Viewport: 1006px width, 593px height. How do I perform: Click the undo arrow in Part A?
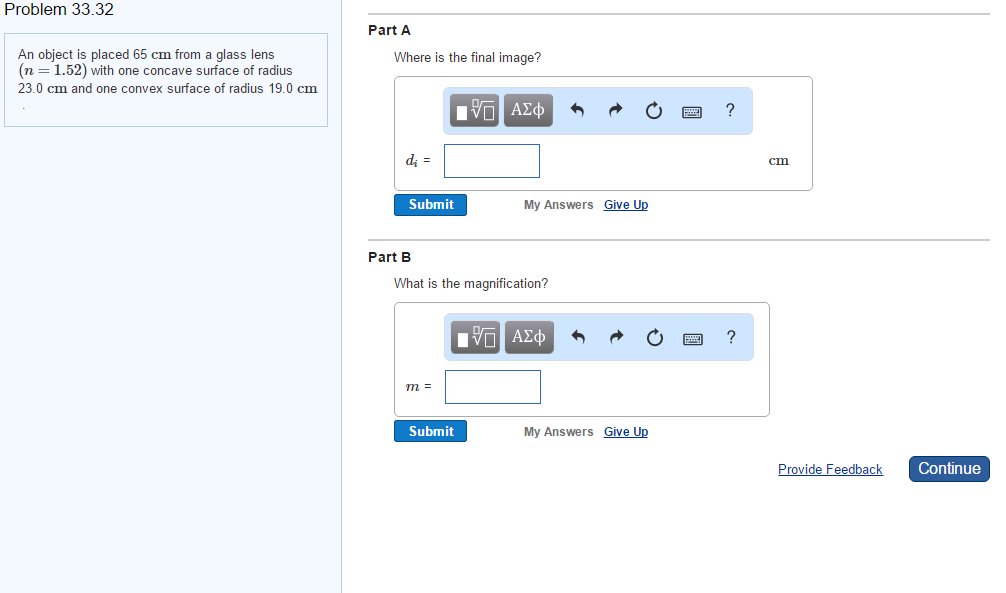tap(577, 111)
